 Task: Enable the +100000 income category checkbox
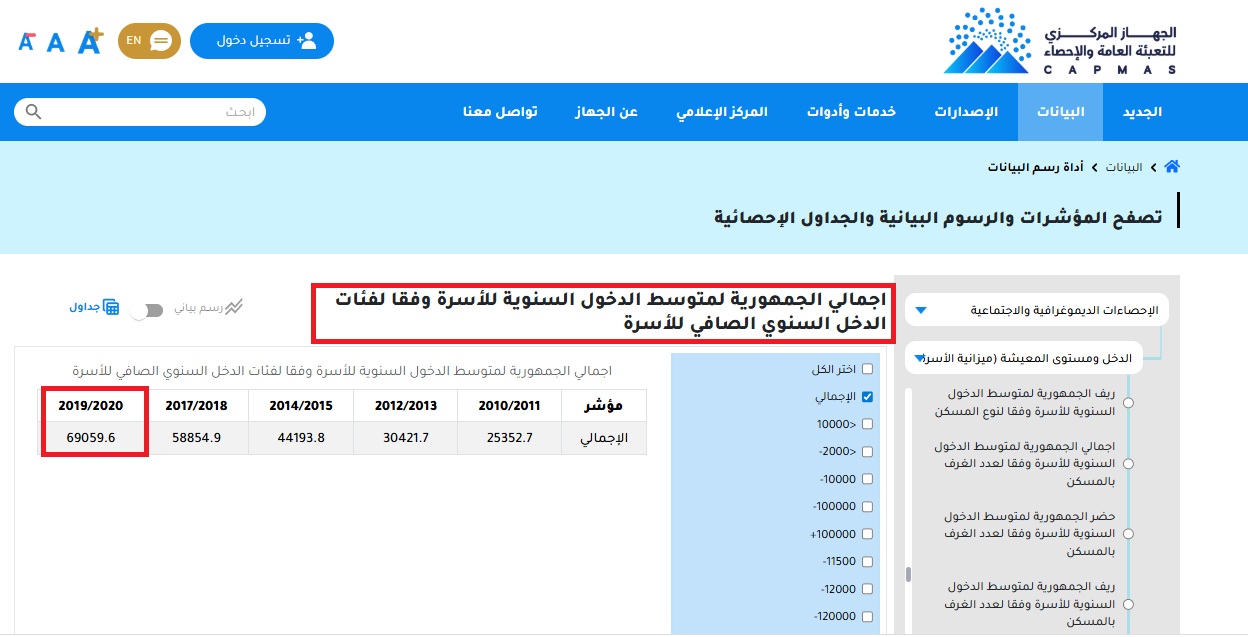[x=867, y=534]
